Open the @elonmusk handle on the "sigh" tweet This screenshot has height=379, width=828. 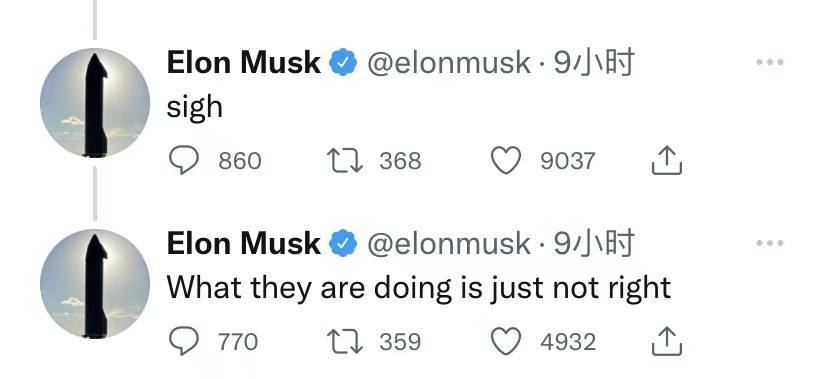[x=448, y=63]
